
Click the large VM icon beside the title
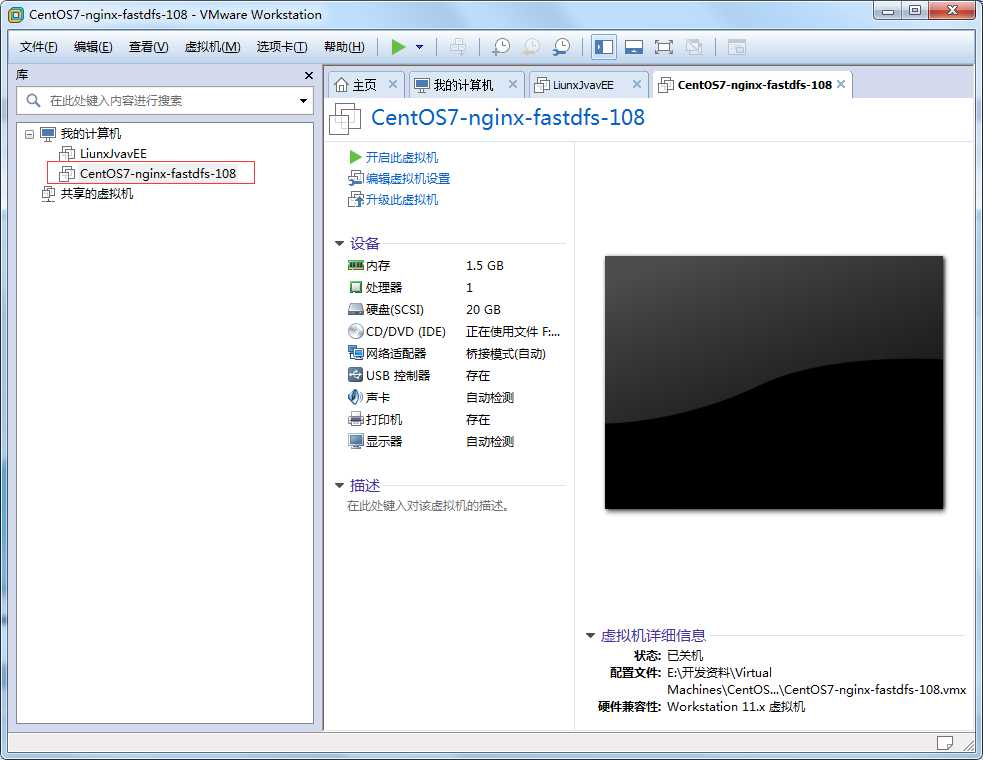(x=345, y=119)
